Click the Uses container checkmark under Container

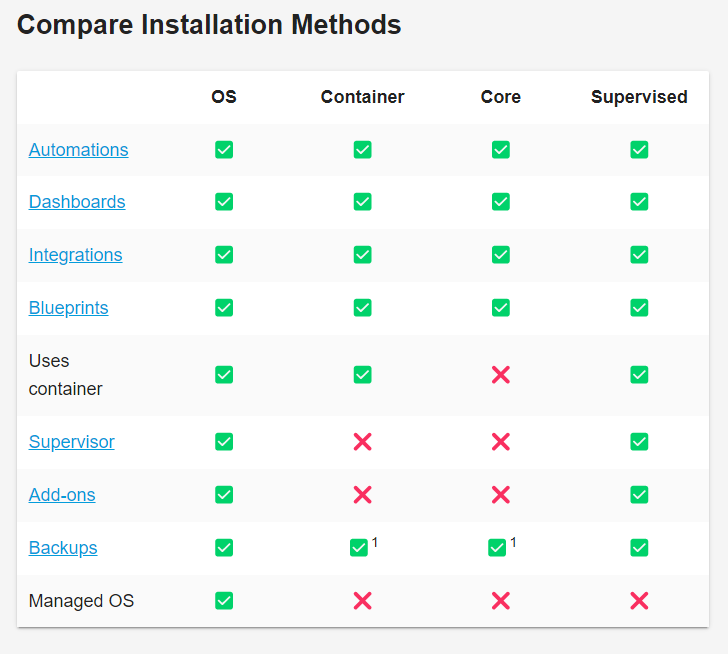coord(363,375)
